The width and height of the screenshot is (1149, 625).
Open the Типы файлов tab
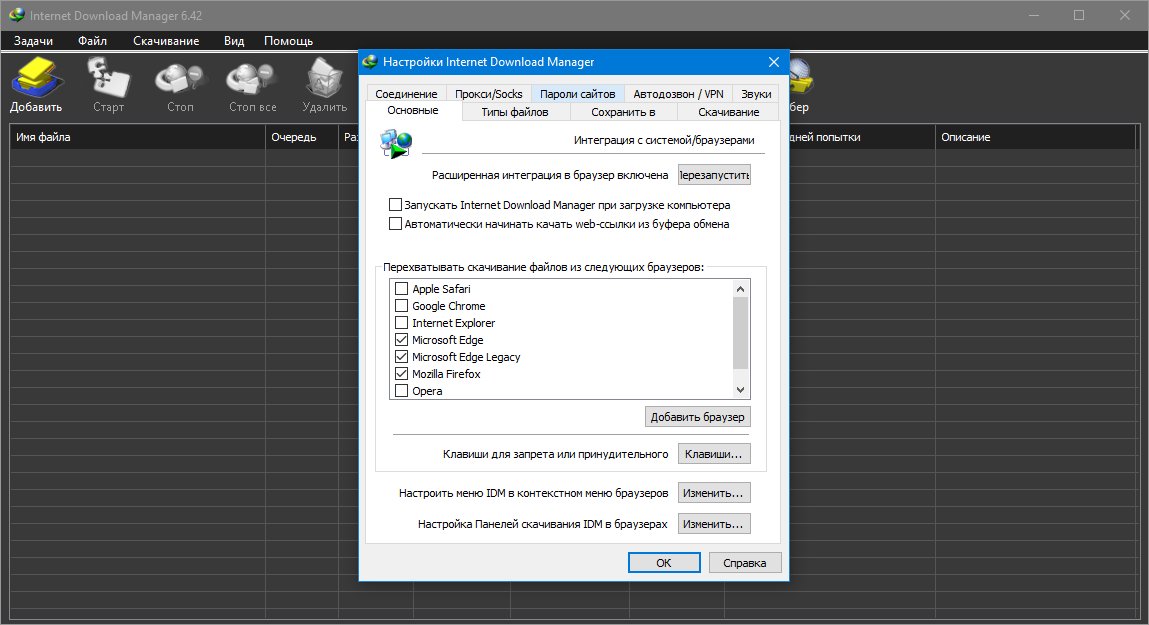pyautogui.click(x=514, y=112)
